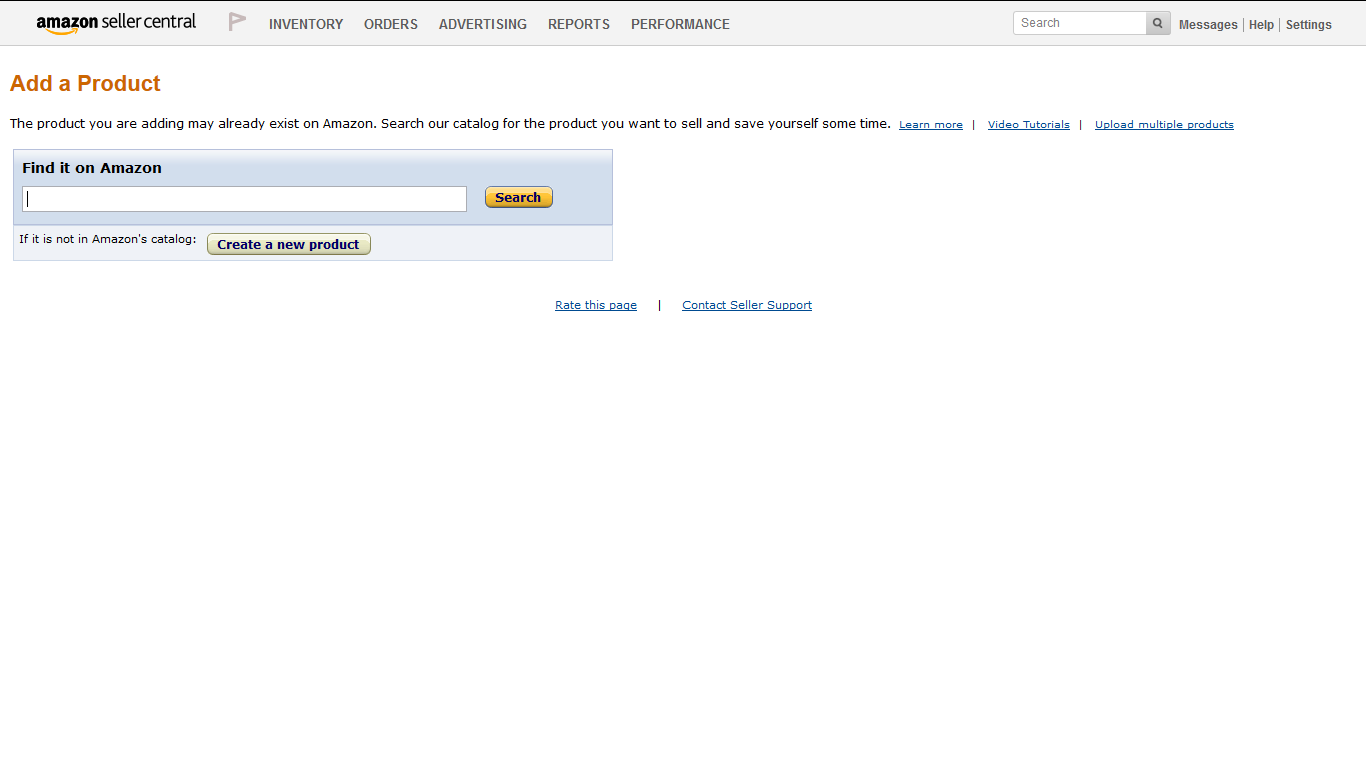Open the Advertising menu
This screenshot has height=768, width=1366.
(x=483, y=24)
